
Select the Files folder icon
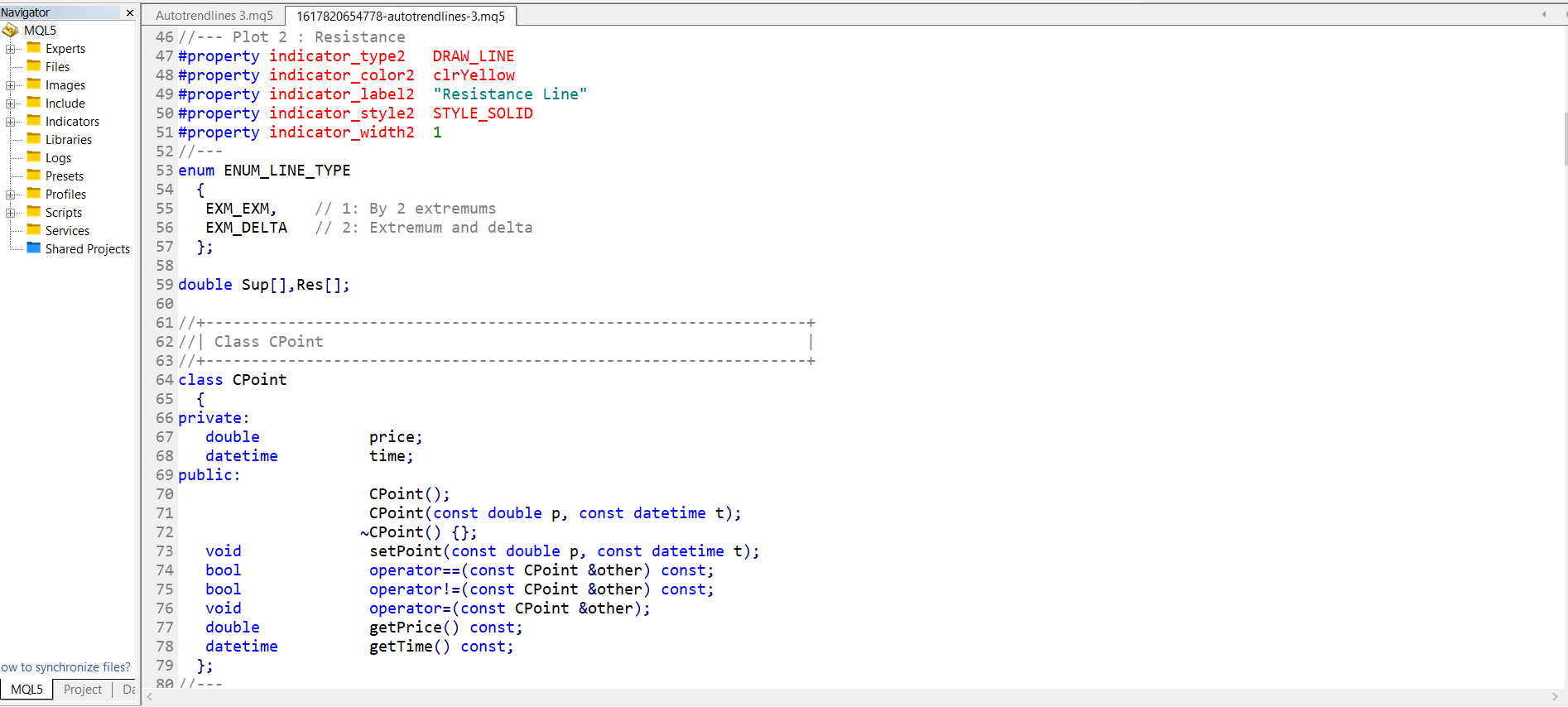[34, 66]
